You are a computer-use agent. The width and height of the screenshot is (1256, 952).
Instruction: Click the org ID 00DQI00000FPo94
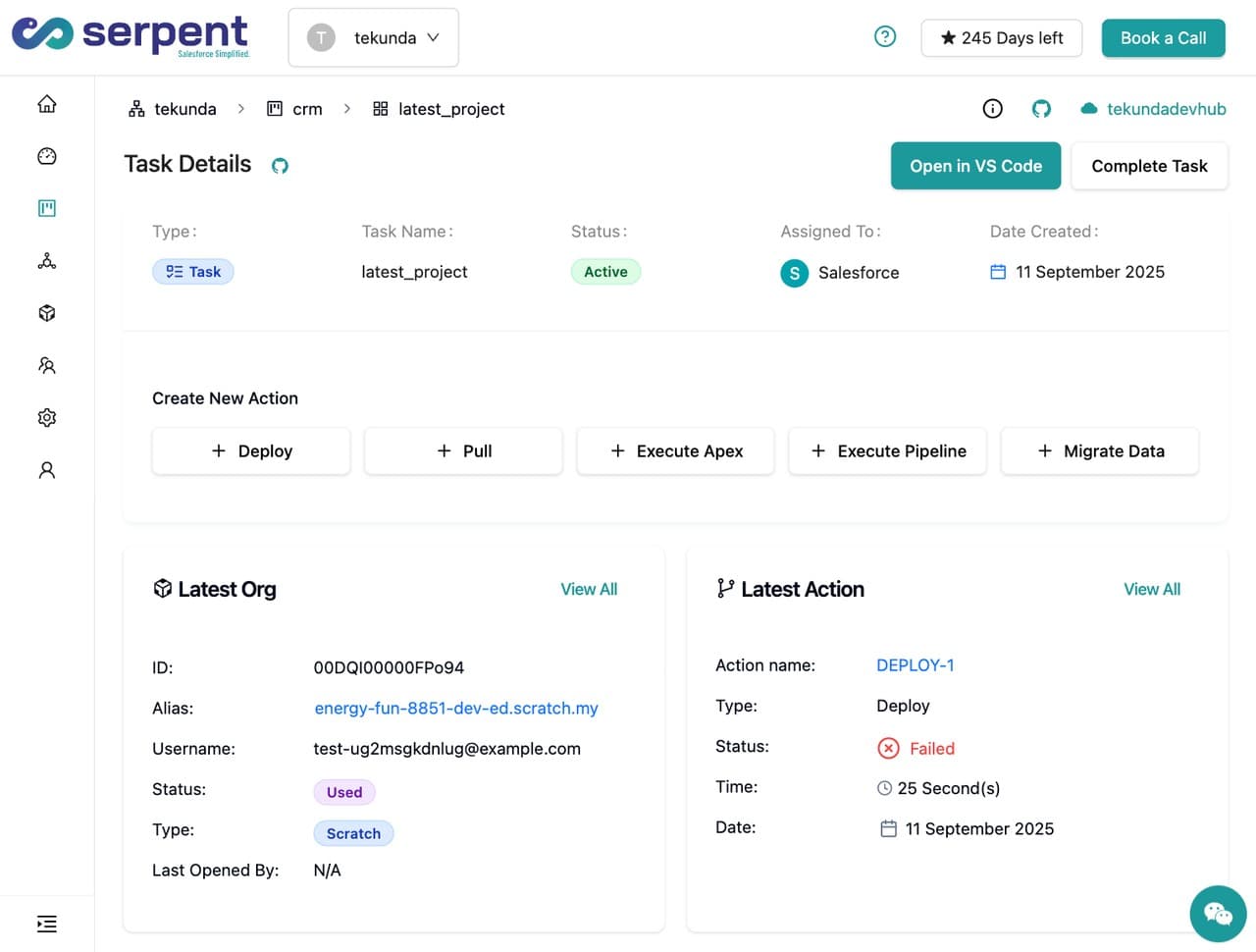click(389, 667)
